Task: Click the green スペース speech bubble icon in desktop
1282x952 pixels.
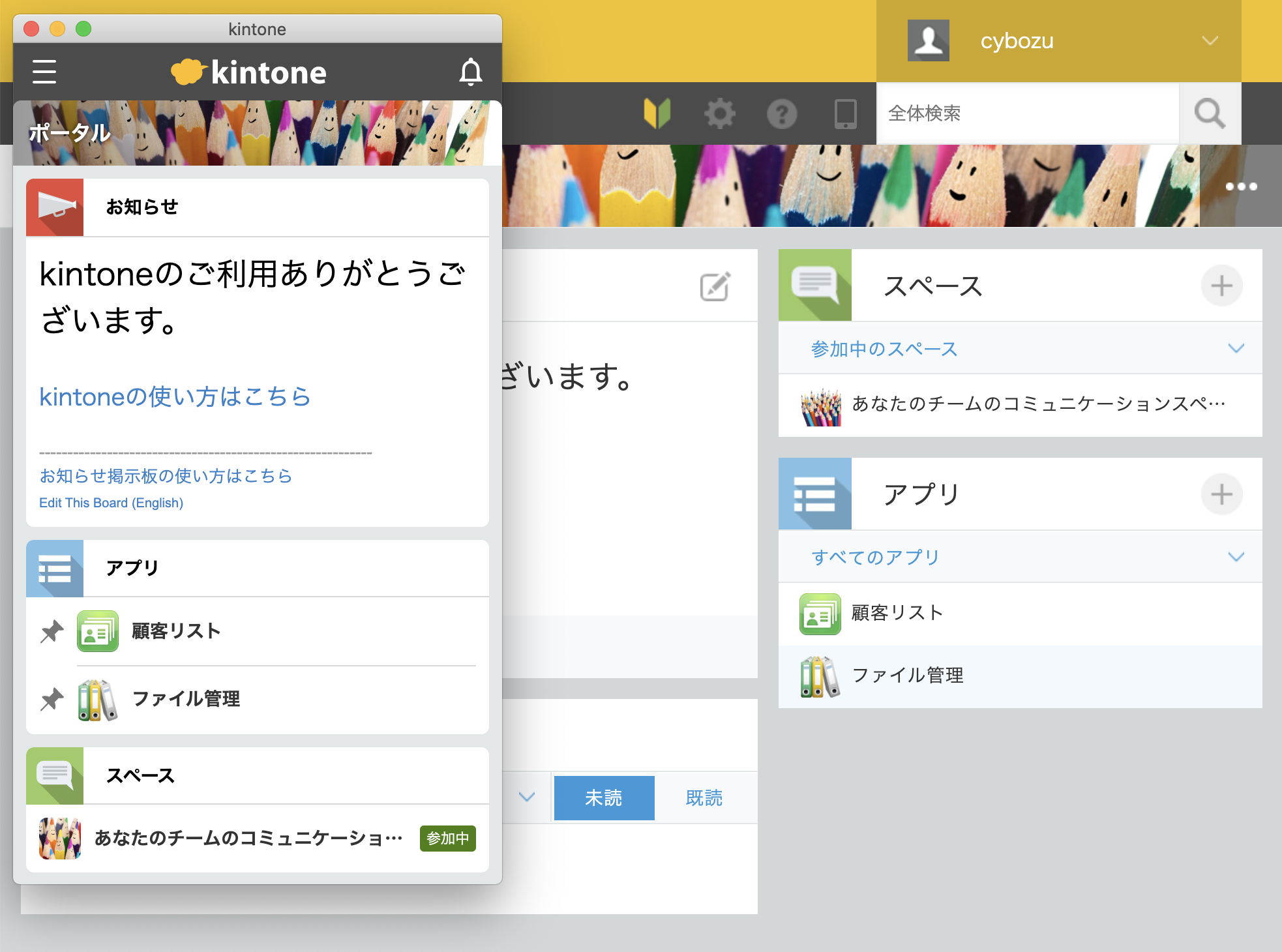Action: (815, 285)
